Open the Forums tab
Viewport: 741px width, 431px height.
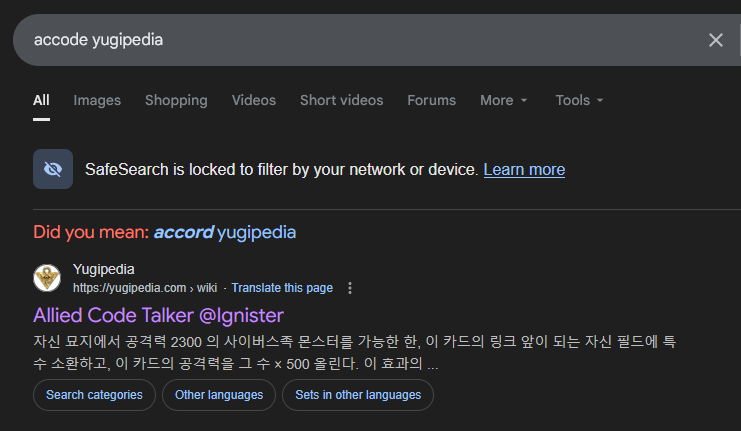pyautogui.click(x=431, y=100)
